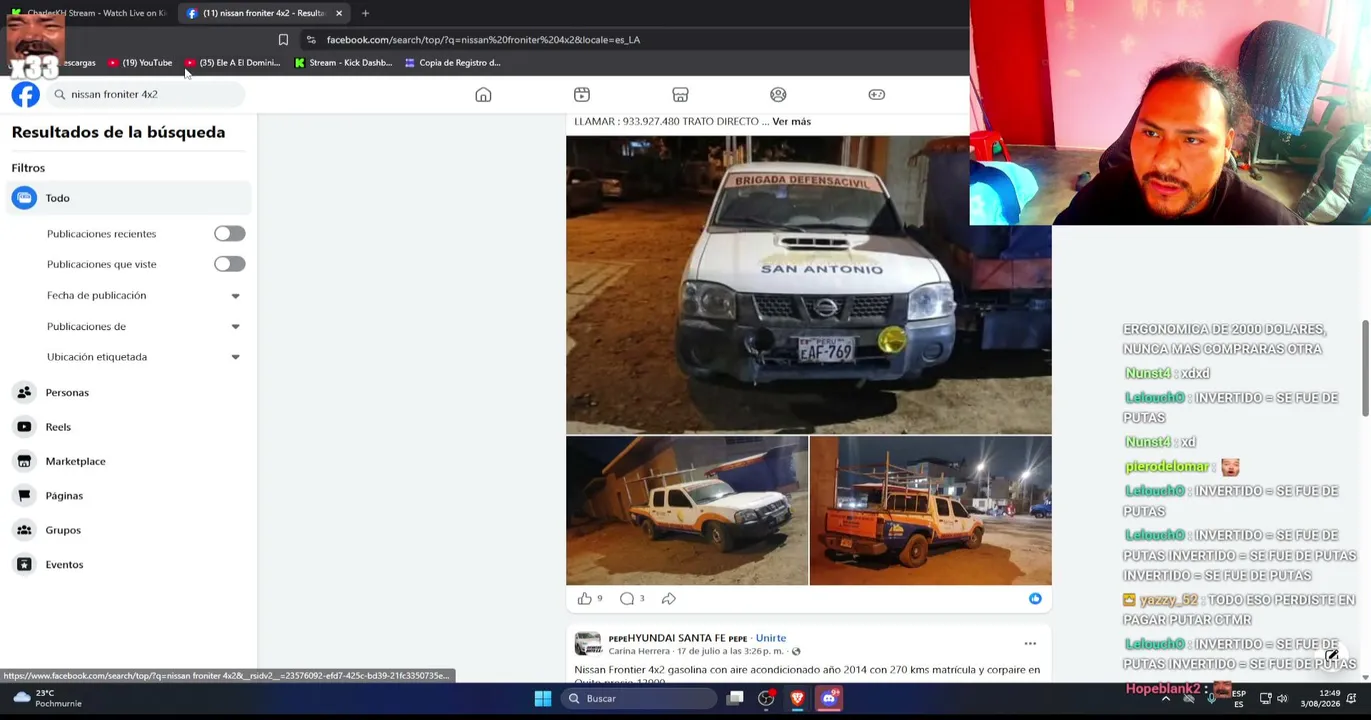Click the like count 9 on truck post
Image resolution: width=1371 pixels, height=720 pixels.
pos(599,598)
